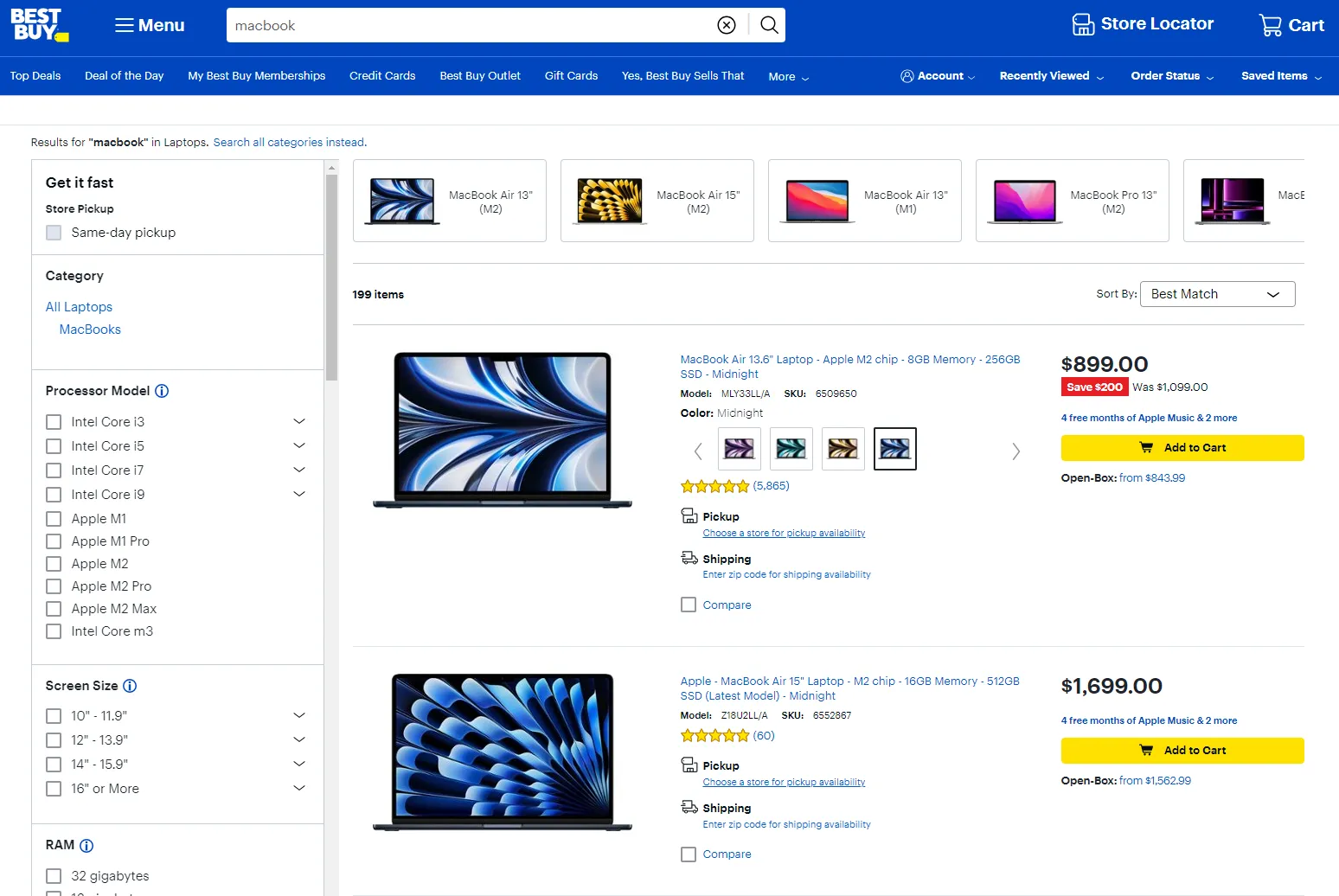Open Gift Cards page
The width and height of the screenshot is (1339, 896).
point(572,76)
